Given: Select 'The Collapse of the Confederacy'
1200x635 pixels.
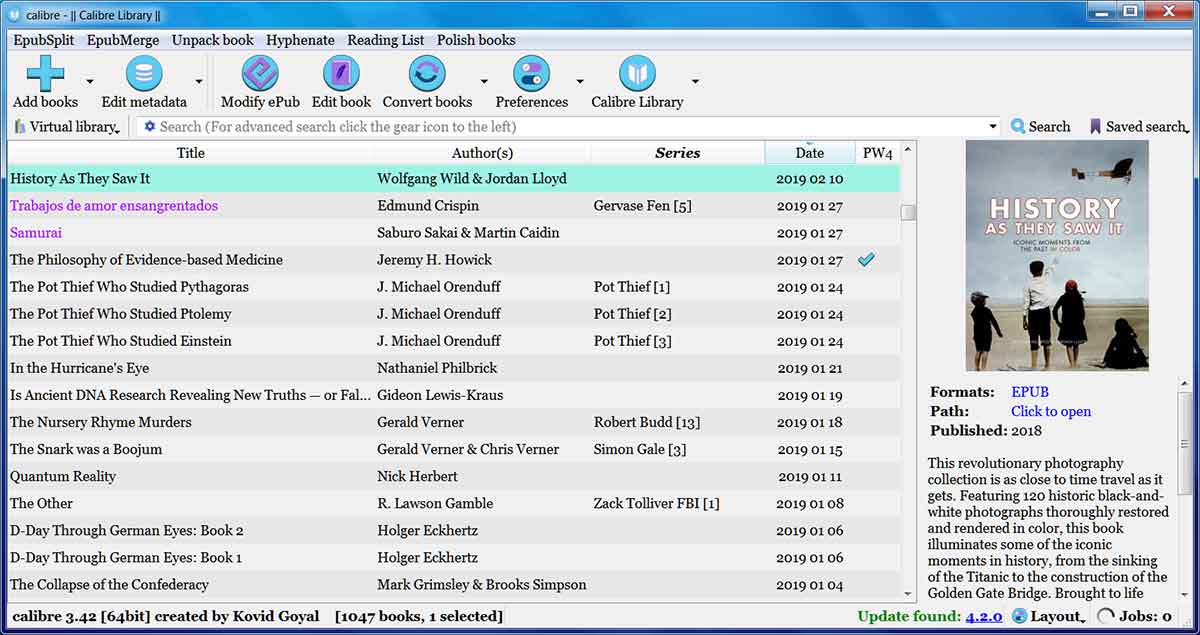Looking at the screenshot, I should click(109, 584).
